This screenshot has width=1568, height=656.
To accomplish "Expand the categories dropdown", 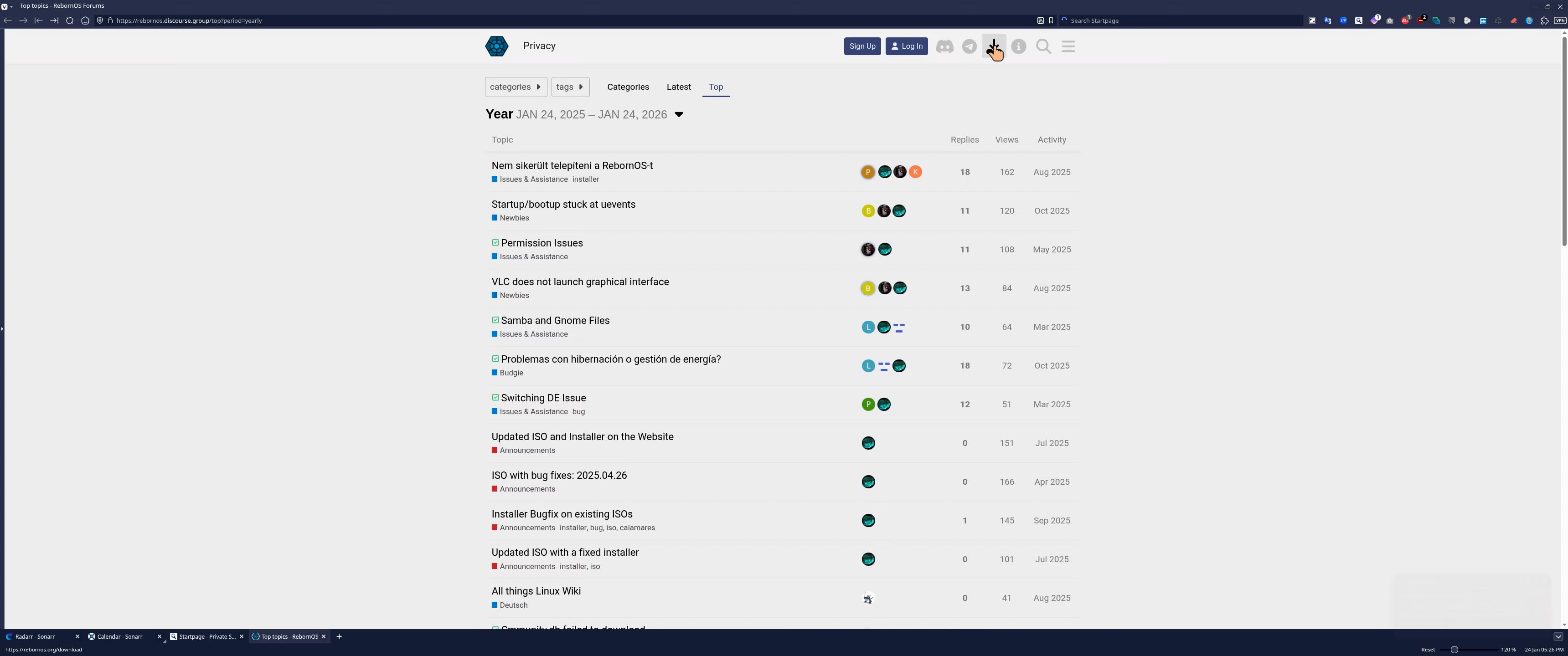I will [x=516, y=87].
